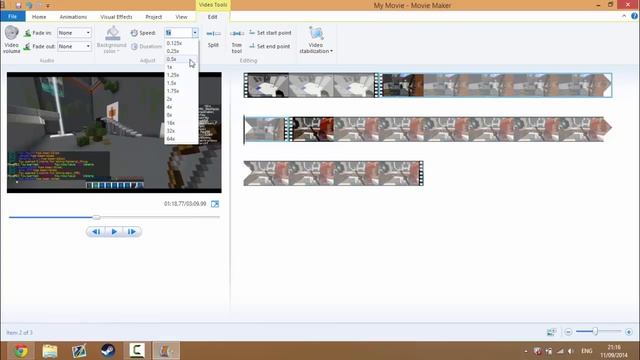
Task: Select the clip on the third storyboard row
Action: click(x=333, y=173)
